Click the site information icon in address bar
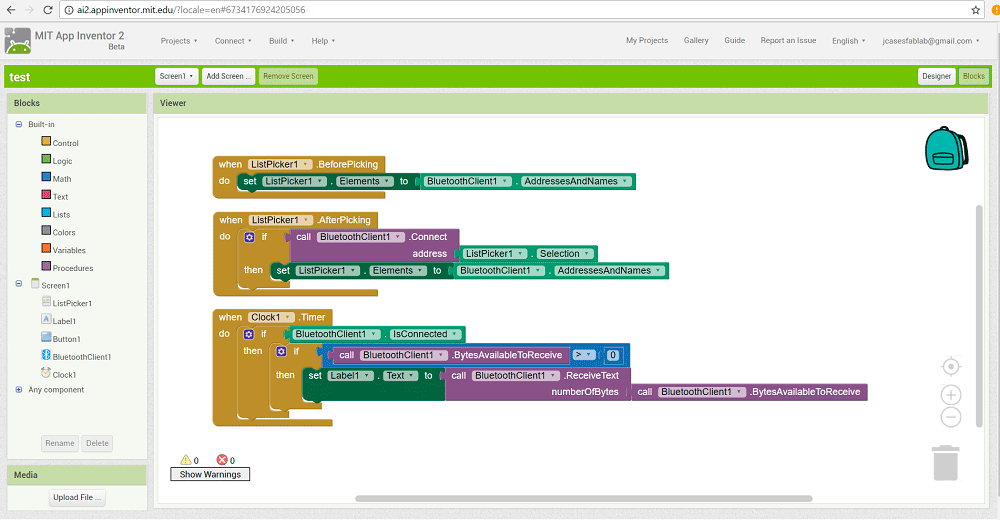The image size is (1000, 520). [69, 10]
